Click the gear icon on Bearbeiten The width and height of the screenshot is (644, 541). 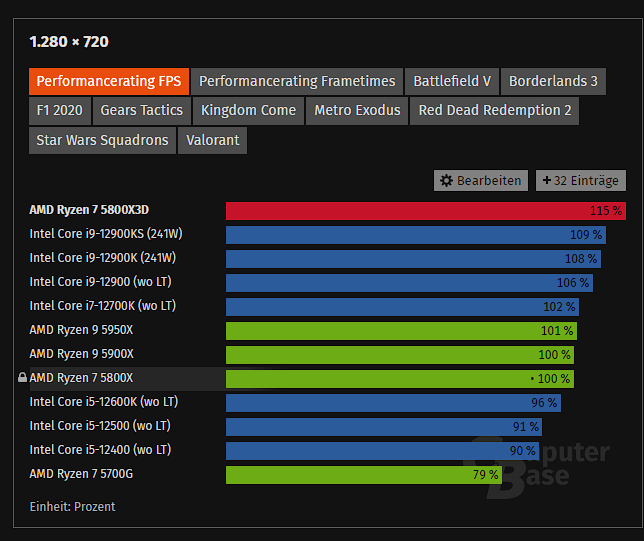(x=446, y=181)
